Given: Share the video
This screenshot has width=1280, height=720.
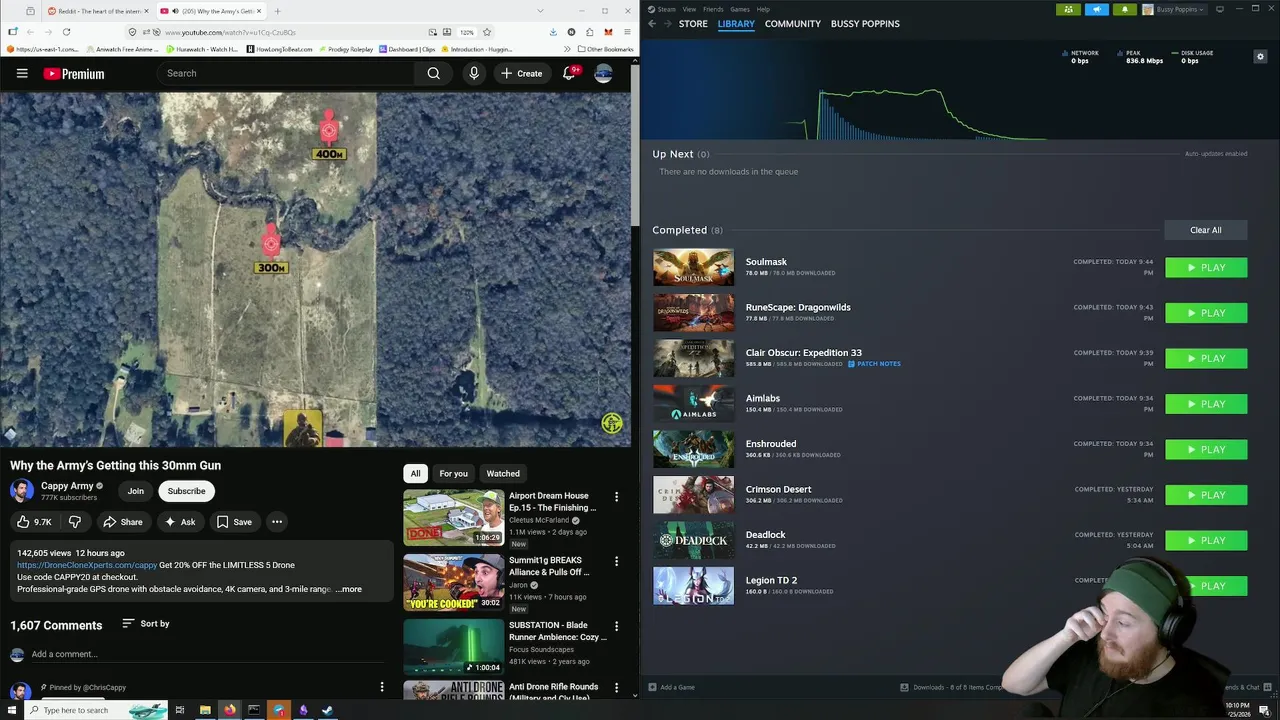Looking at the screenshot, I should [123, 522].
